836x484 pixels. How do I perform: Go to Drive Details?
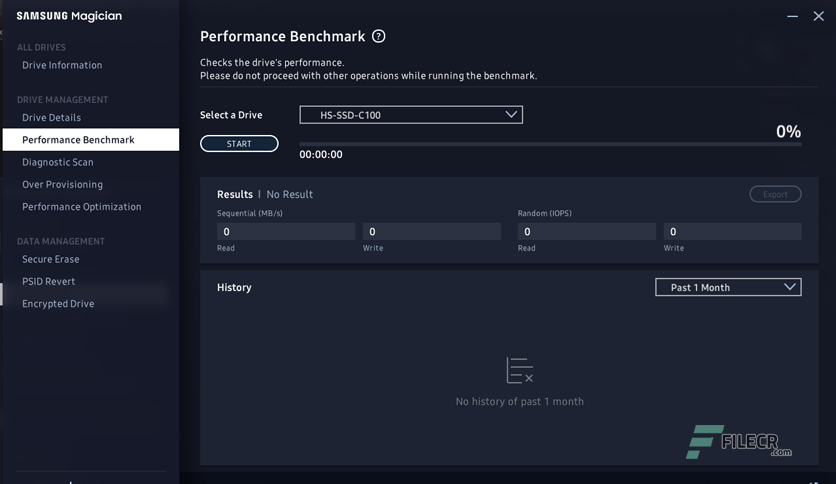51,117
